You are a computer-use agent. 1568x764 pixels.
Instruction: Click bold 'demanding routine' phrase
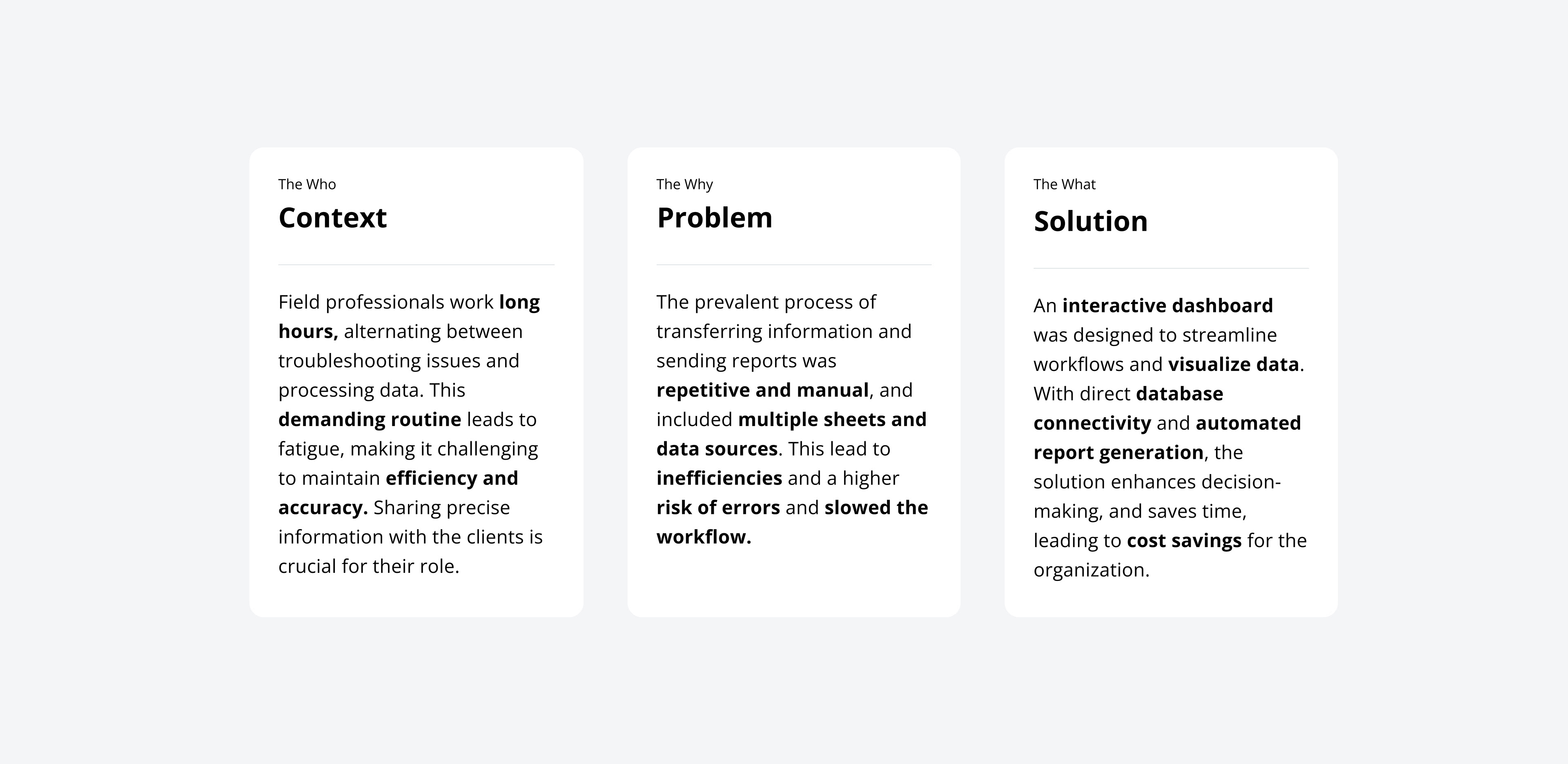point(370,420)
